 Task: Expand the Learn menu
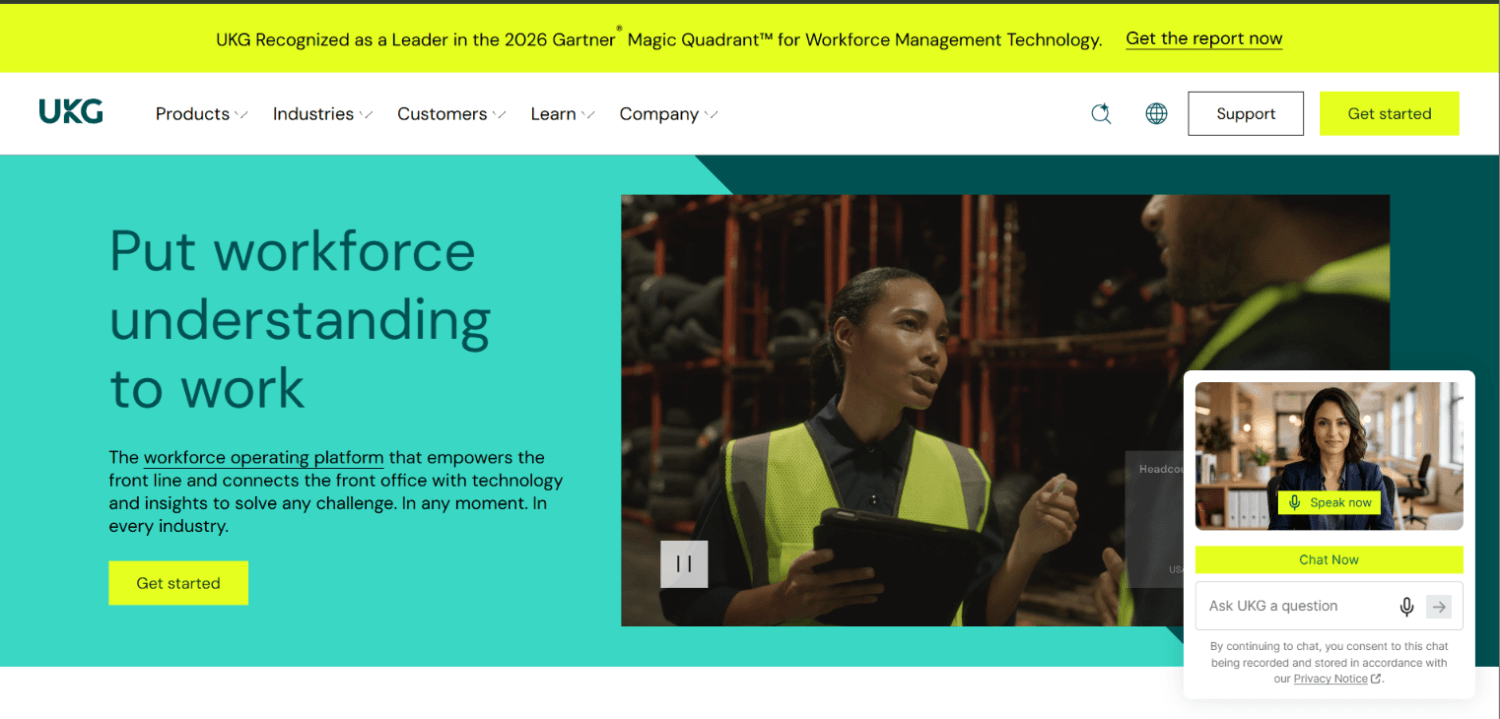563,114
